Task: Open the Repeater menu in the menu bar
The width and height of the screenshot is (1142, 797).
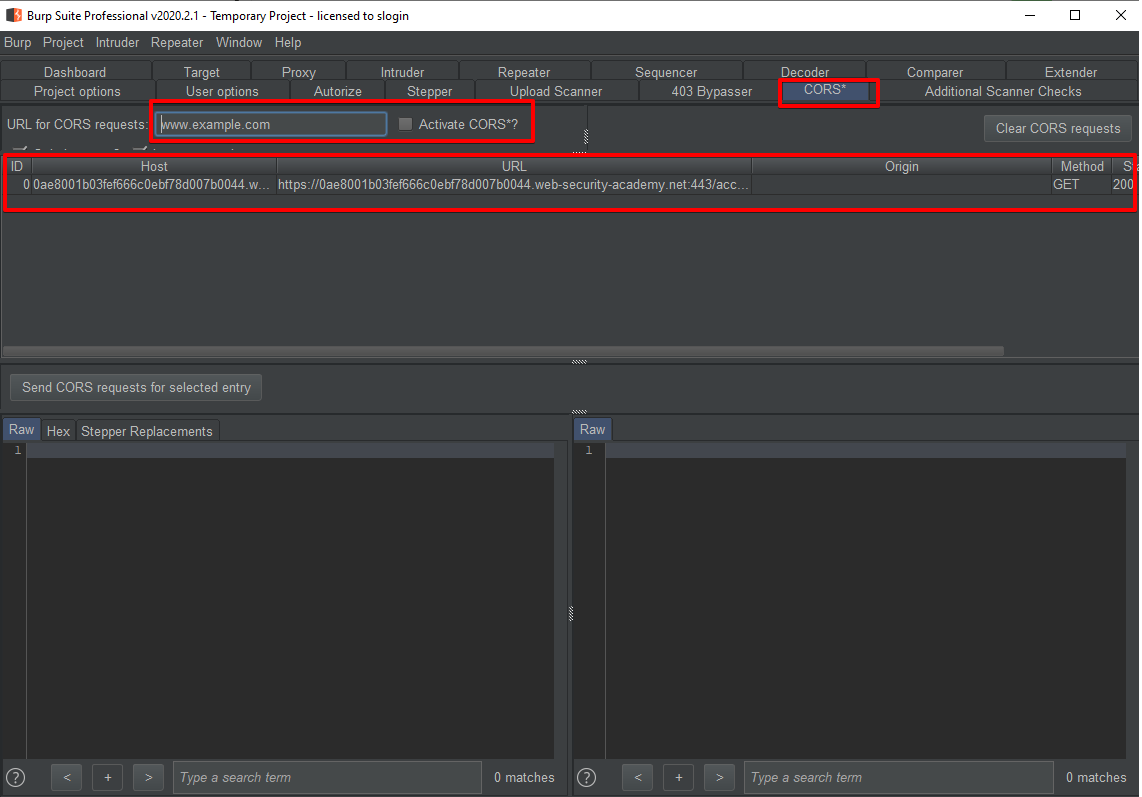Action: tap(177, 42)
